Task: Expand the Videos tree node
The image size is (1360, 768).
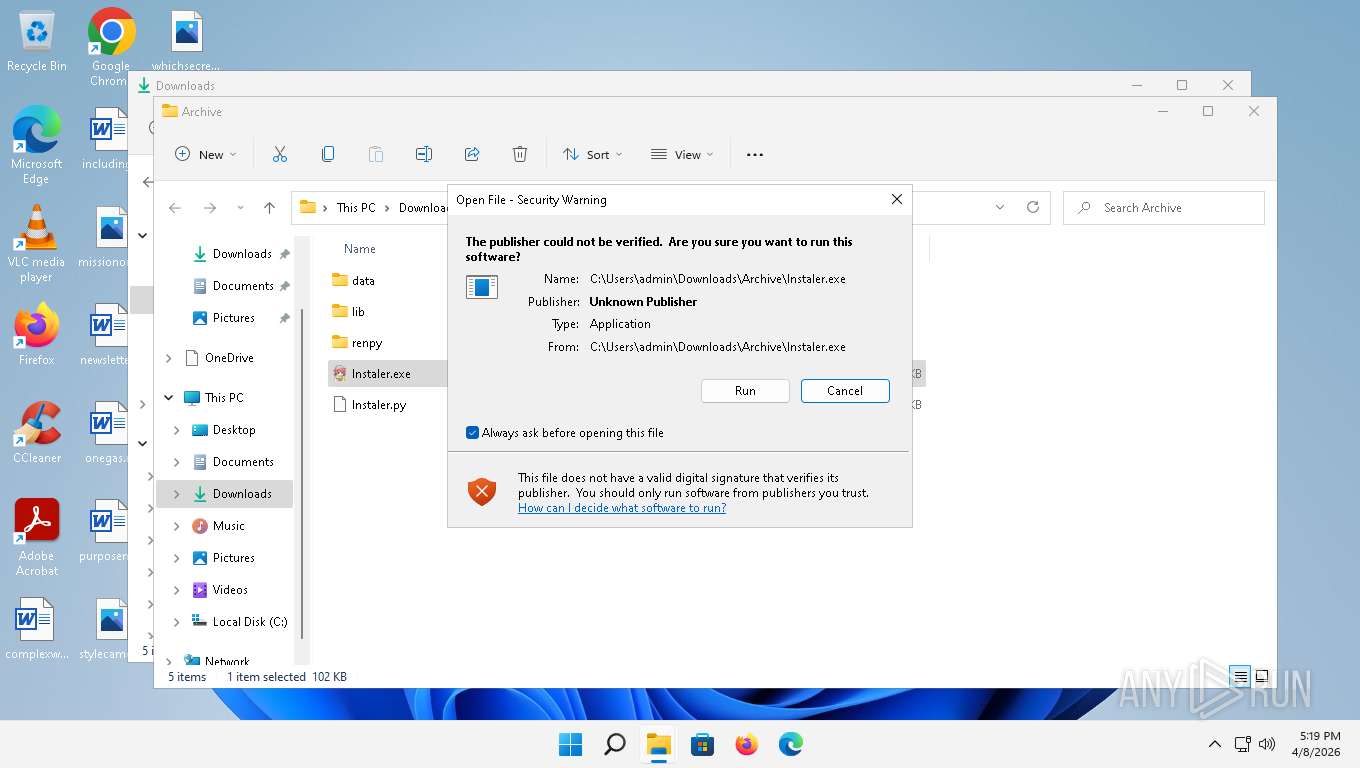Action: pos(177,590)
